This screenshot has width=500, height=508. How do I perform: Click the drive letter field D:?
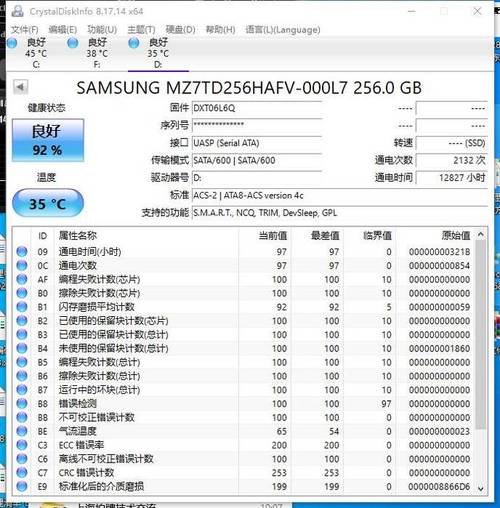pos(257,178)
